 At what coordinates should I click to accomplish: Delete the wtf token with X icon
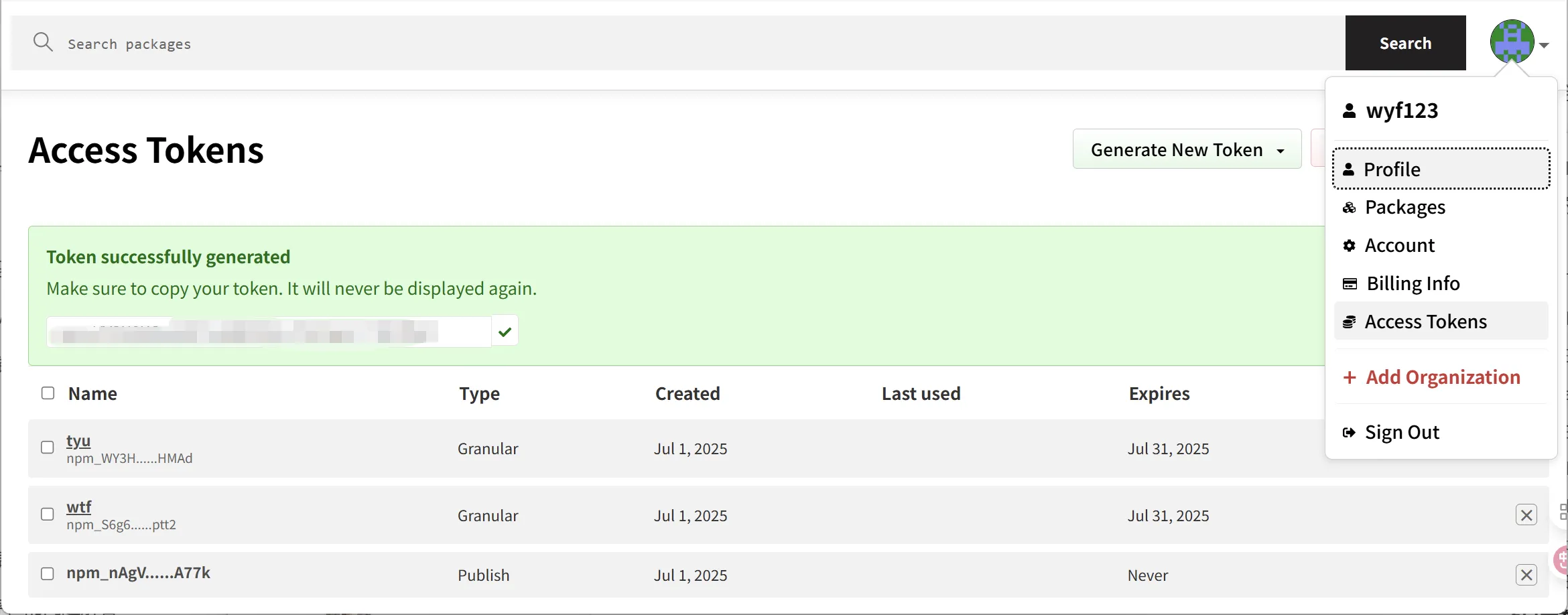pos(1526,515)
